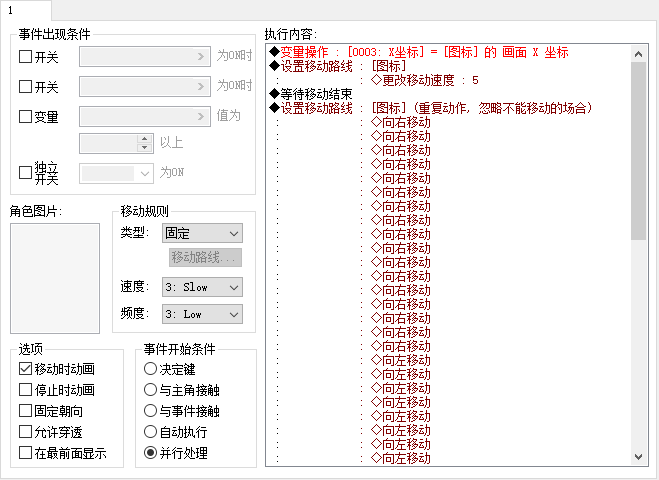Click the scroll up arrow of 执行内容 list
Image resolution: width=659 pixels, height=480 pixels.
[638, 54]
